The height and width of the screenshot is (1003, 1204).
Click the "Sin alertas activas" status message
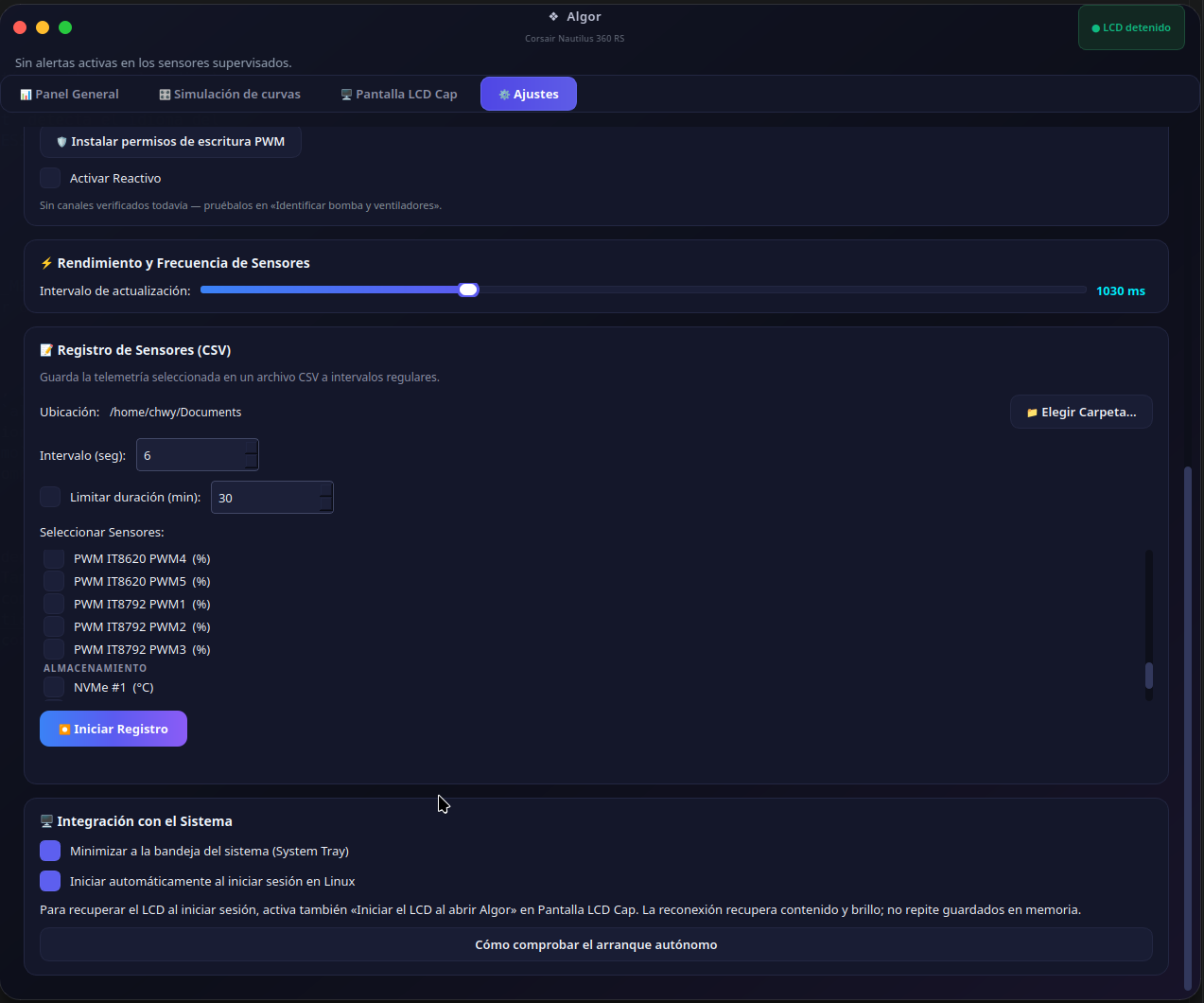pos(153,62)
